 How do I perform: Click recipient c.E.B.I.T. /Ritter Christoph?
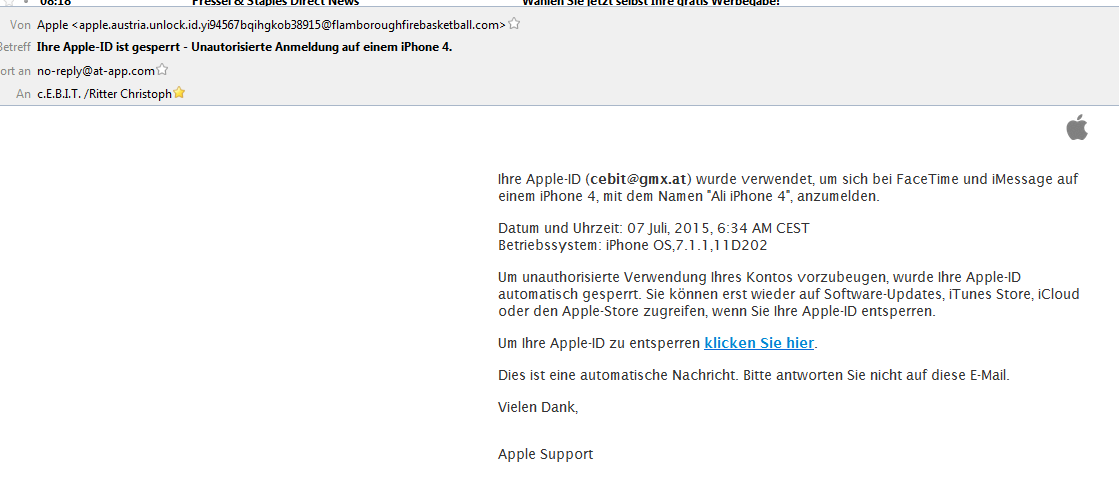tap(104, 94)
